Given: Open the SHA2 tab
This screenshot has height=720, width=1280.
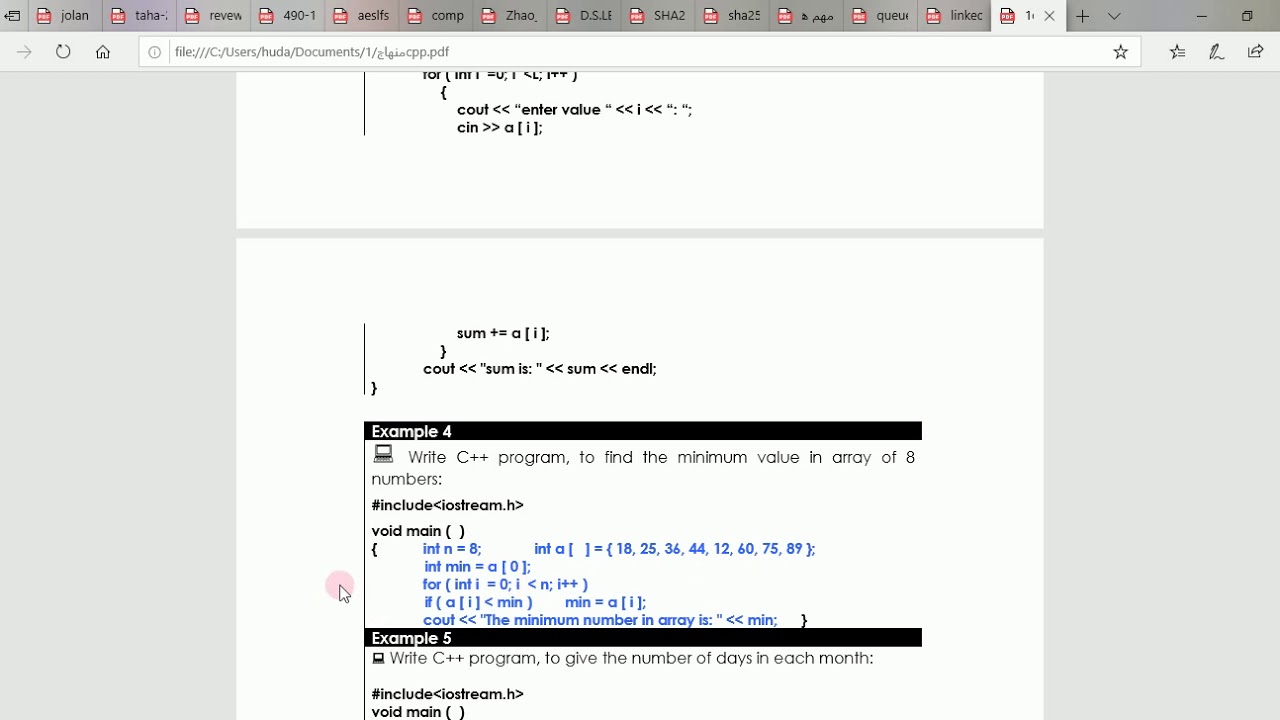Looking at the screenshot, I should 658,16.
